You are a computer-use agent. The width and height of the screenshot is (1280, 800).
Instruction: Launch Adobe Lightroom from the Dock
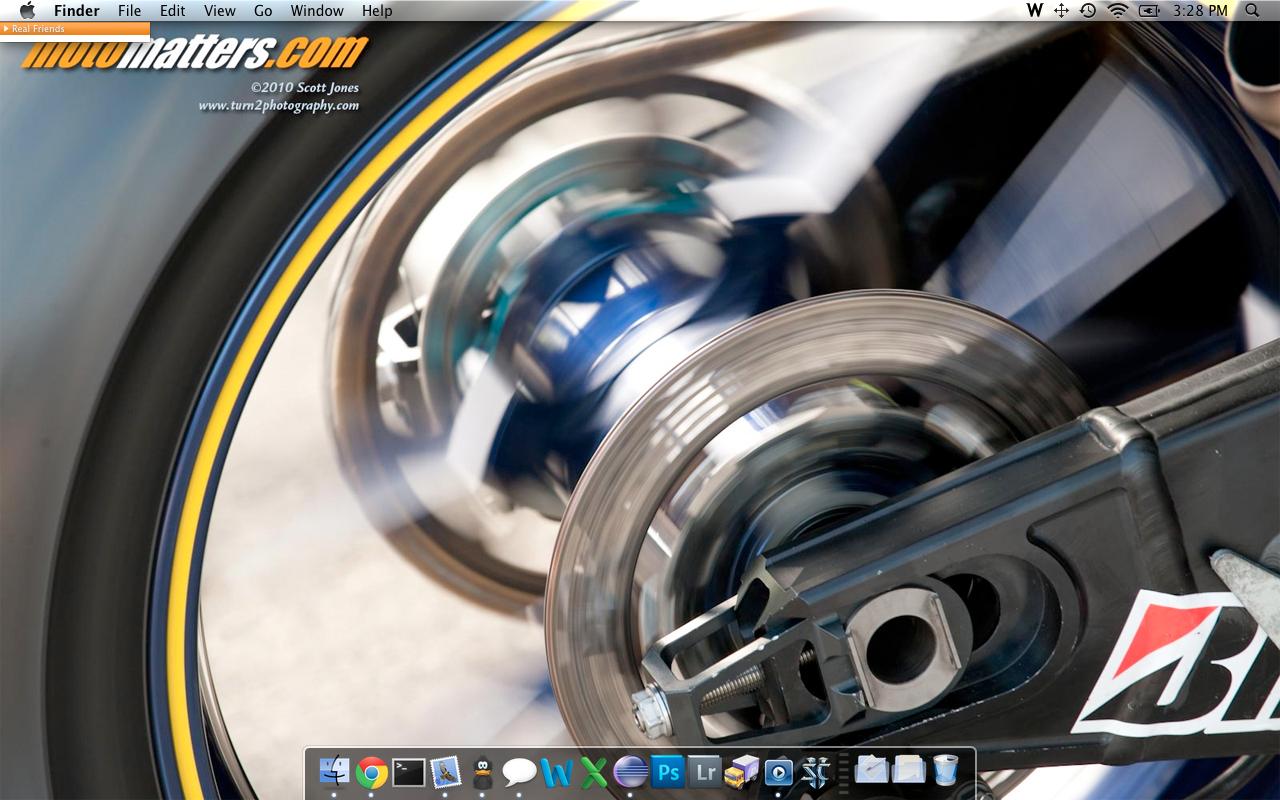(704, 771)
